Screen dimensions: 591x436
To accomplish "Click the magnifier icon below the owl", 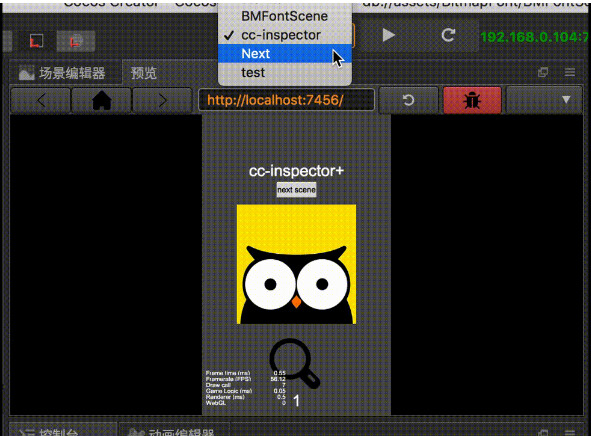I will click(294, 363).
